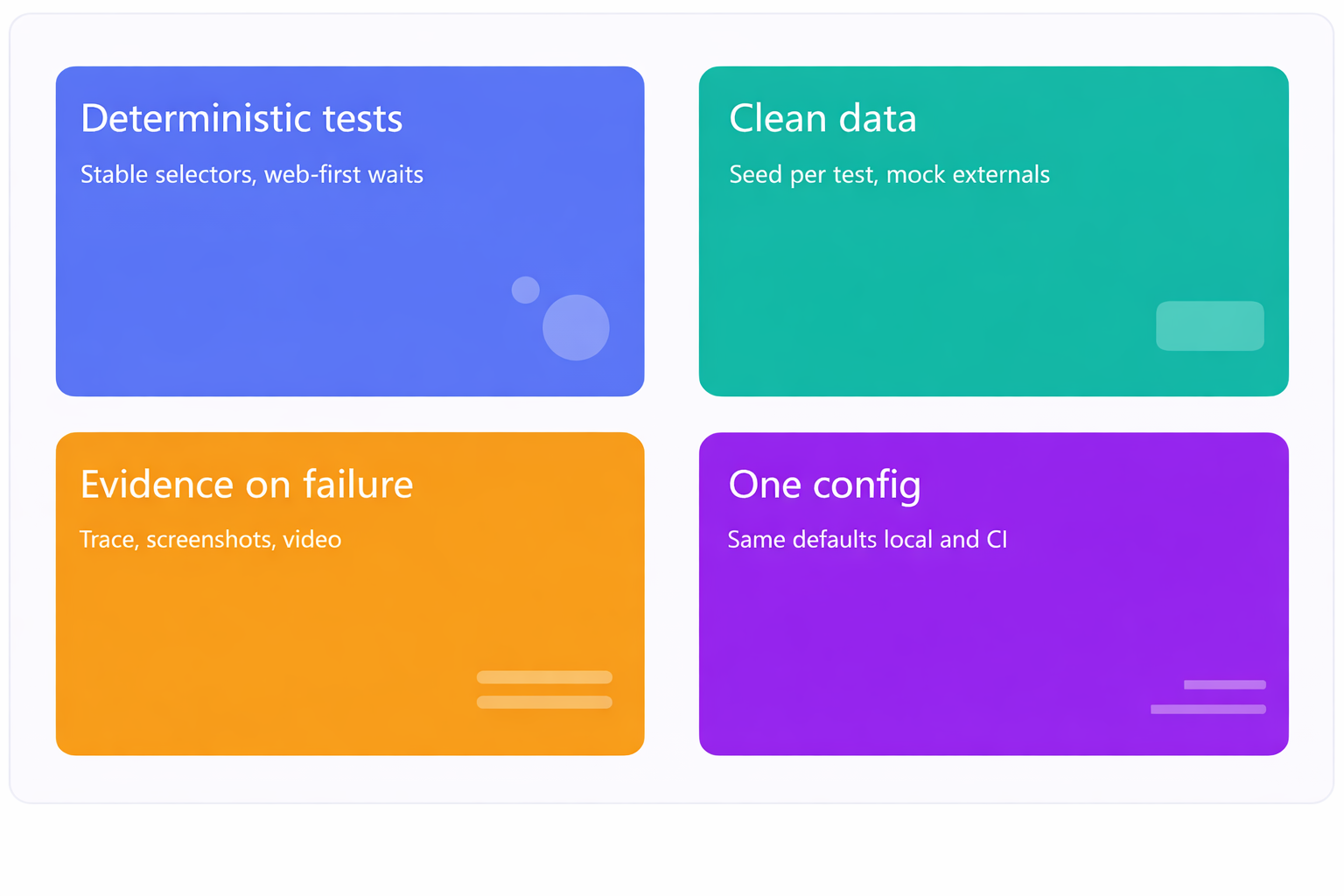Click the longer lower bar in purple card
The image size is (1344, 896).
pyautogui.click(x=1207, y=710)
